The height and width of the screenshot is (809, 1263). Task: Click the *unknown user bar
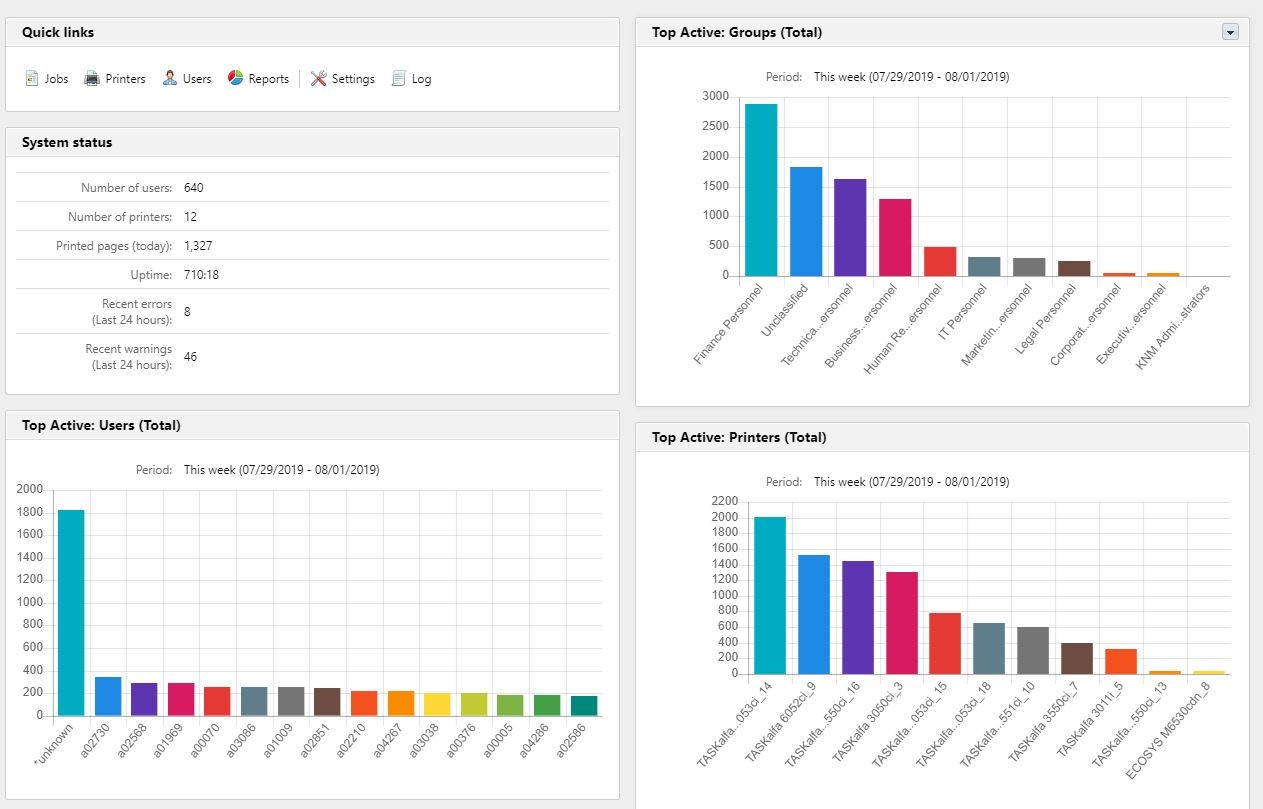point(71,612)
